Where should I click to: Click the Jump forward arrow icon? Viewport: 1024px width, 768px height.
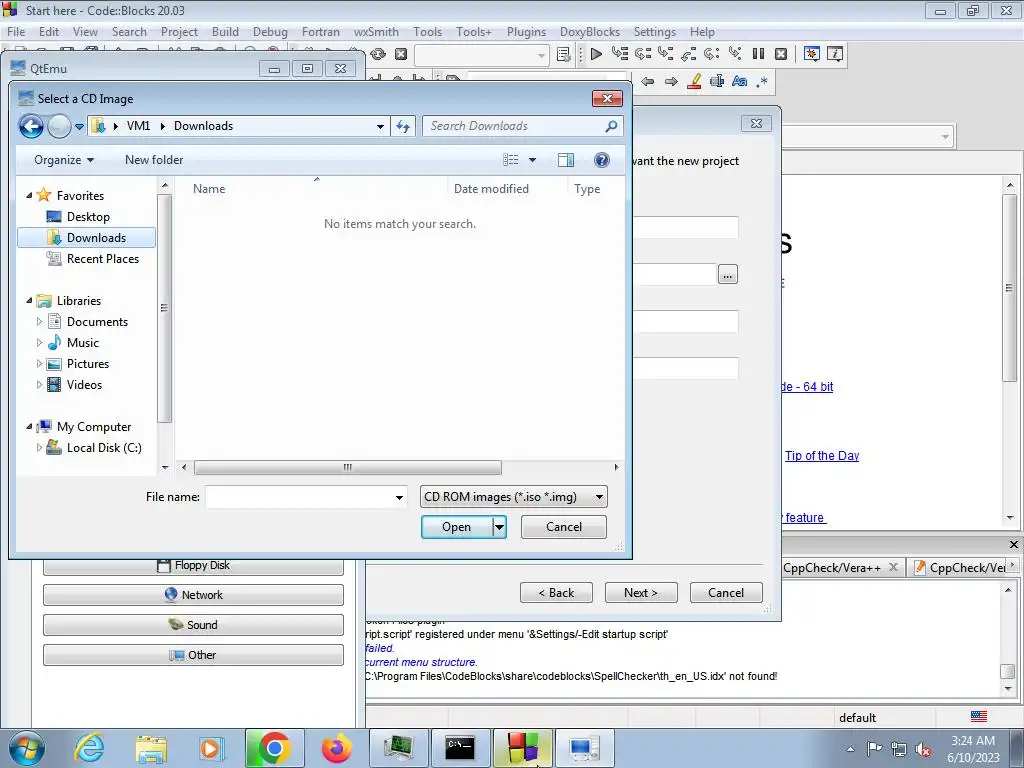671,82
